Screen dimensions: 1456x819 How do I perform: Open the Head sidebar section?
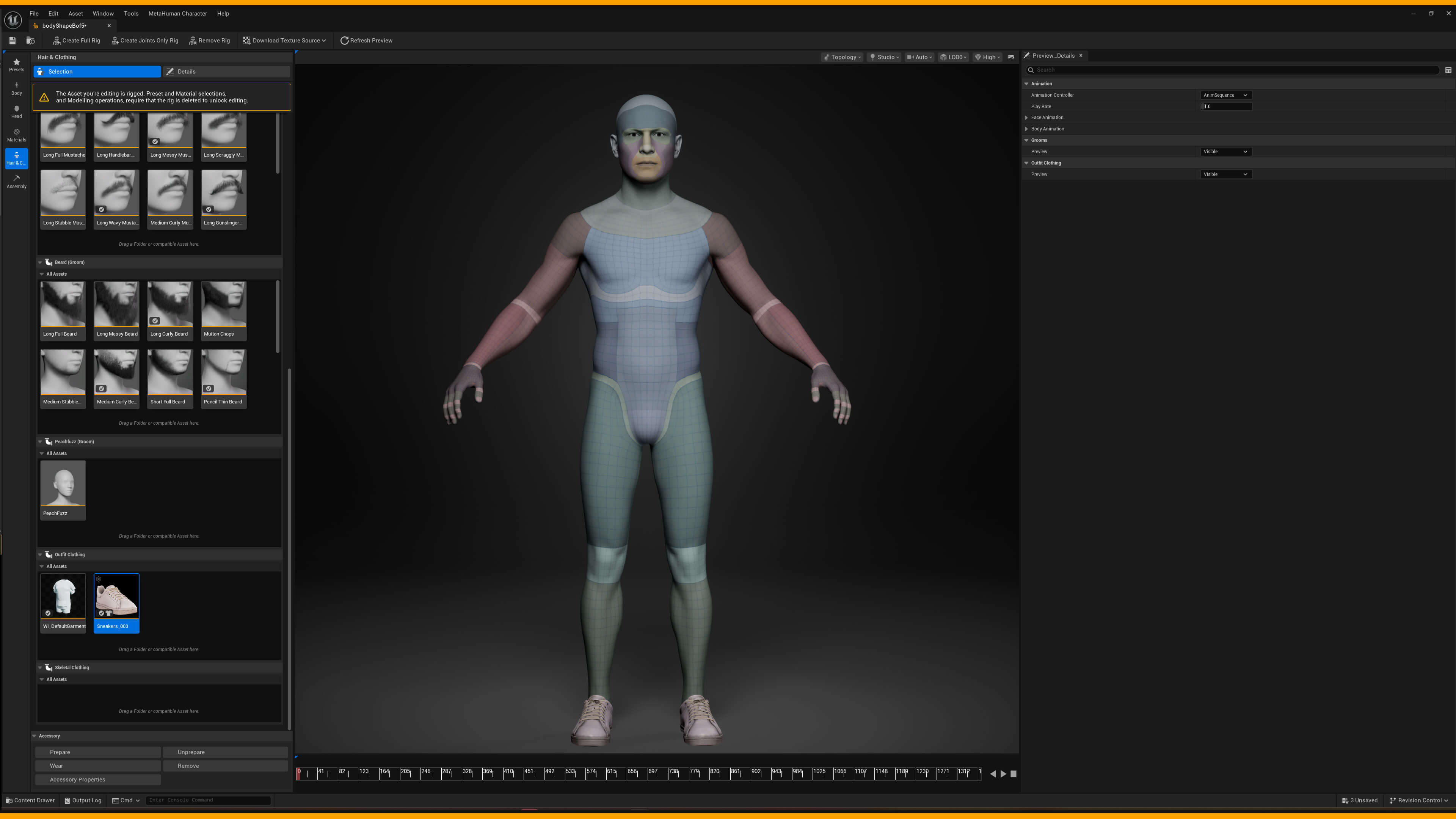click(x=16, y=111)
